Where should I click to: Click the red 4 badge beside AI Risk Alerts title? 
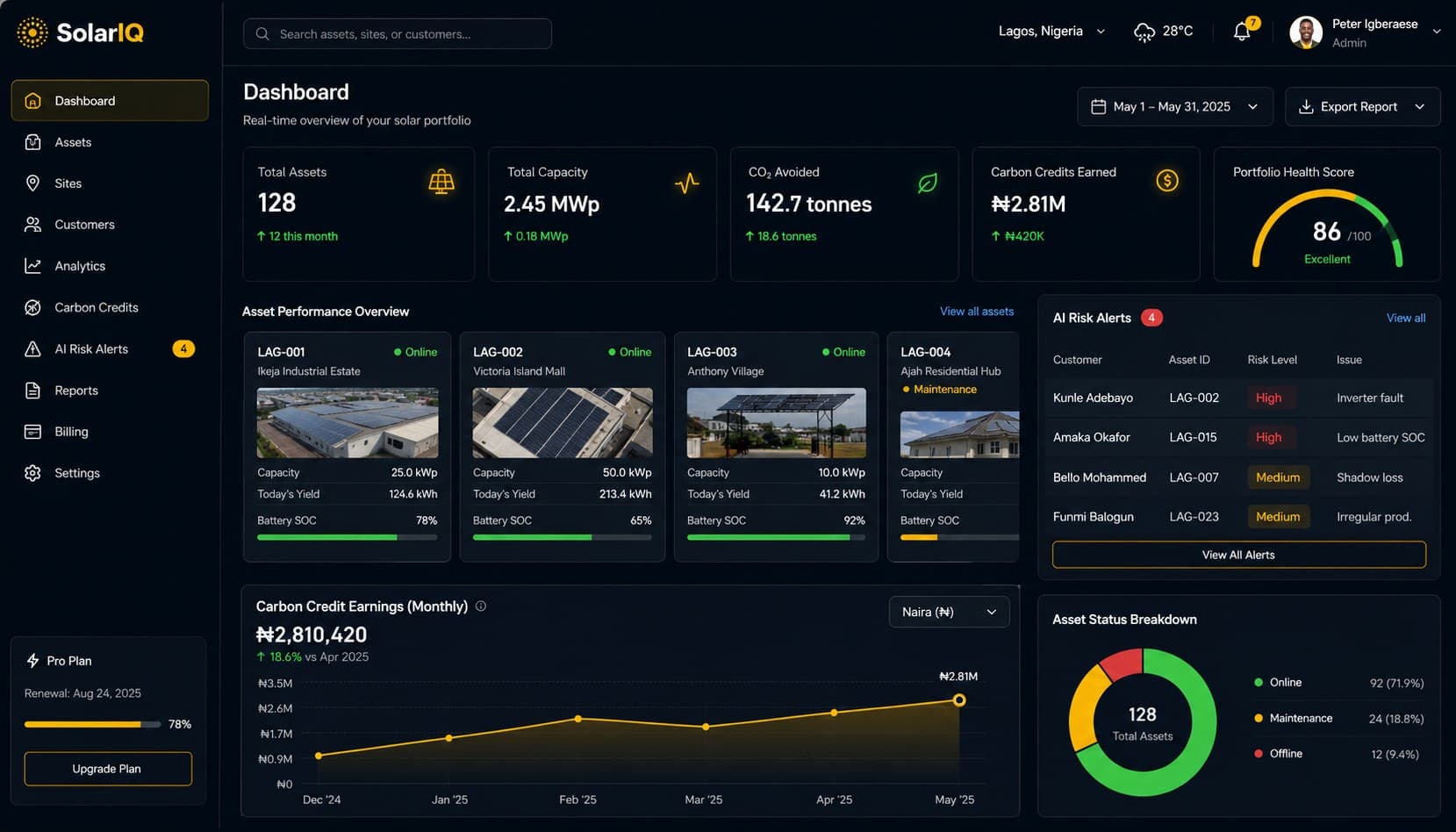pos(1151,318)
